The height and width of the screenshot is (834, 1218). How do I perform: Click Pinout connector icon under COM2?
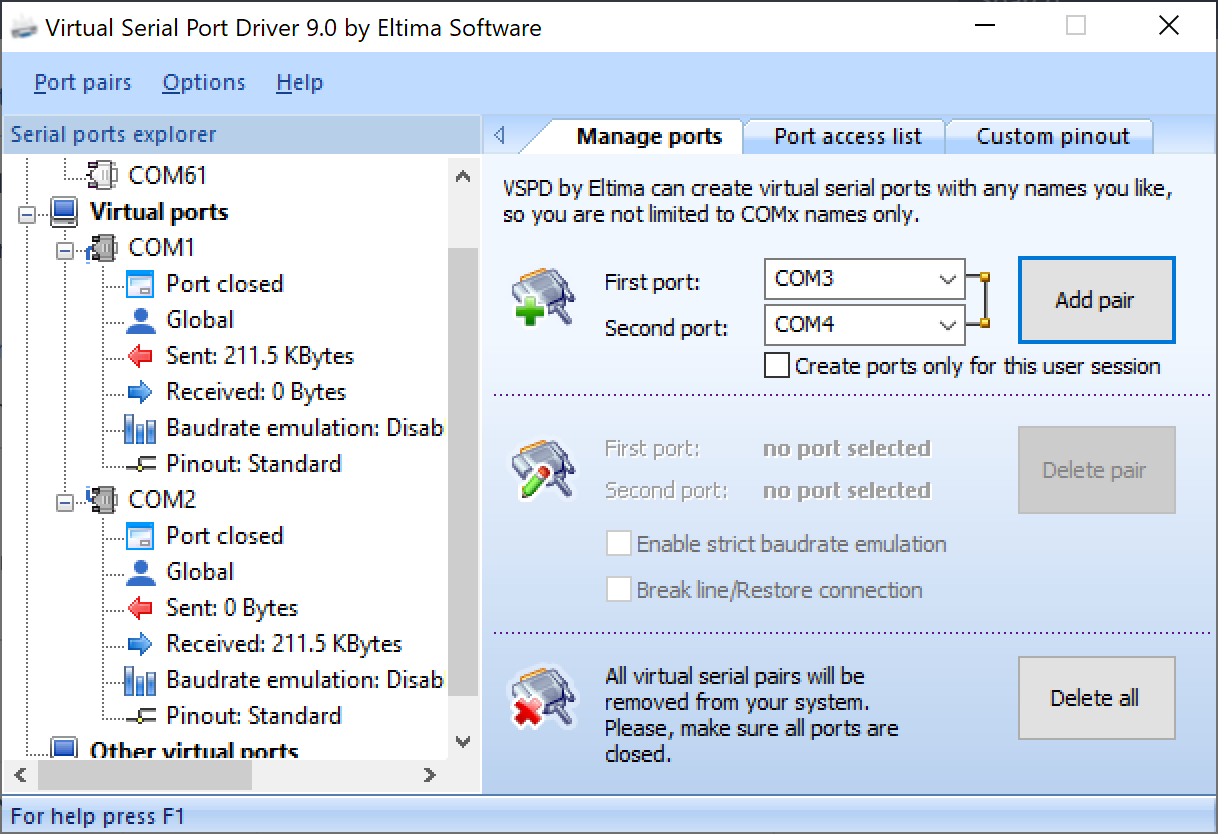[141, 716]
